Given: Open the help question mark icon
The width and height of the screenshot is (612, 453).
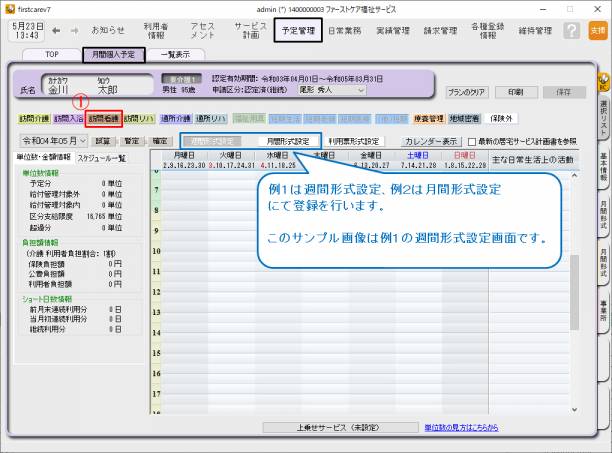Looking at the screenshot, I should (570, 31).
